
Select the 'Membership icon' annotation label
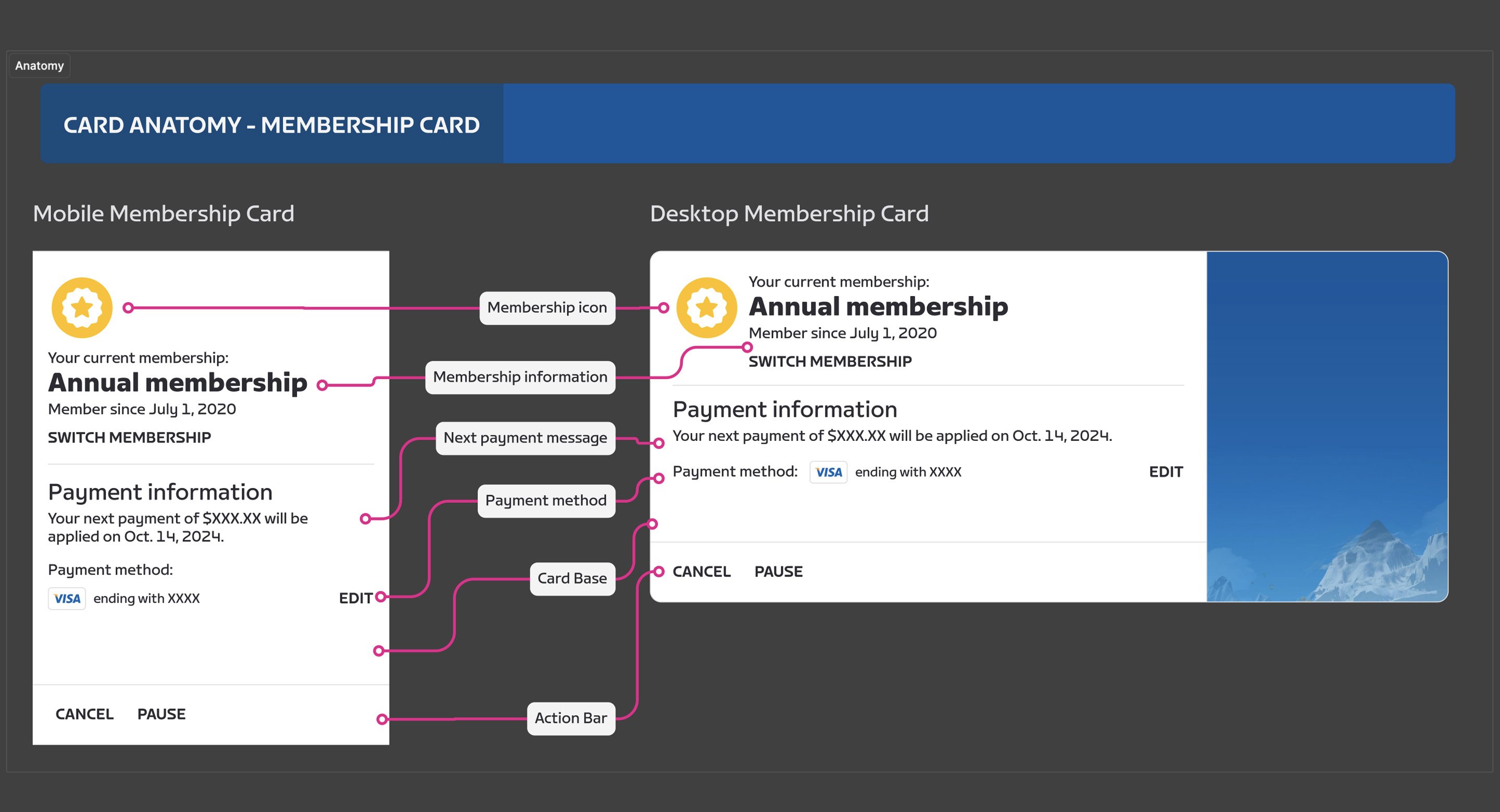click(547, 307)
